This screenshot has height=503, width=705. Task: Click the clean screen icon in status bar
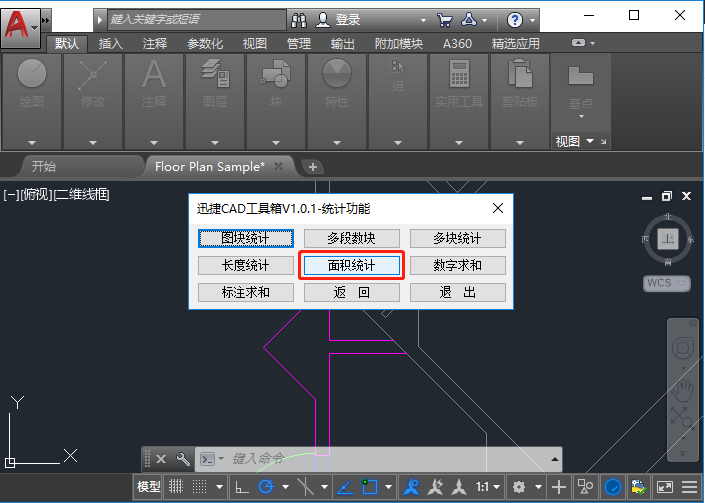pos(665,487)
